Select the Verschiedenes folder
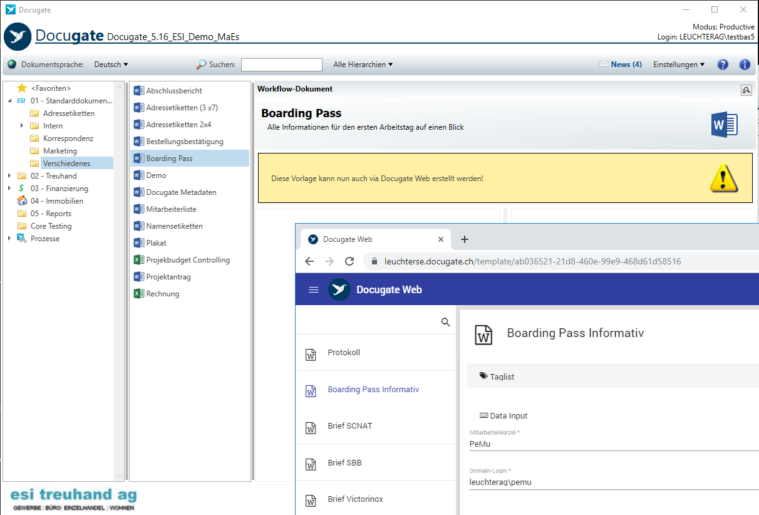This screenshot has height=515, width=759. tap(66, 163)
